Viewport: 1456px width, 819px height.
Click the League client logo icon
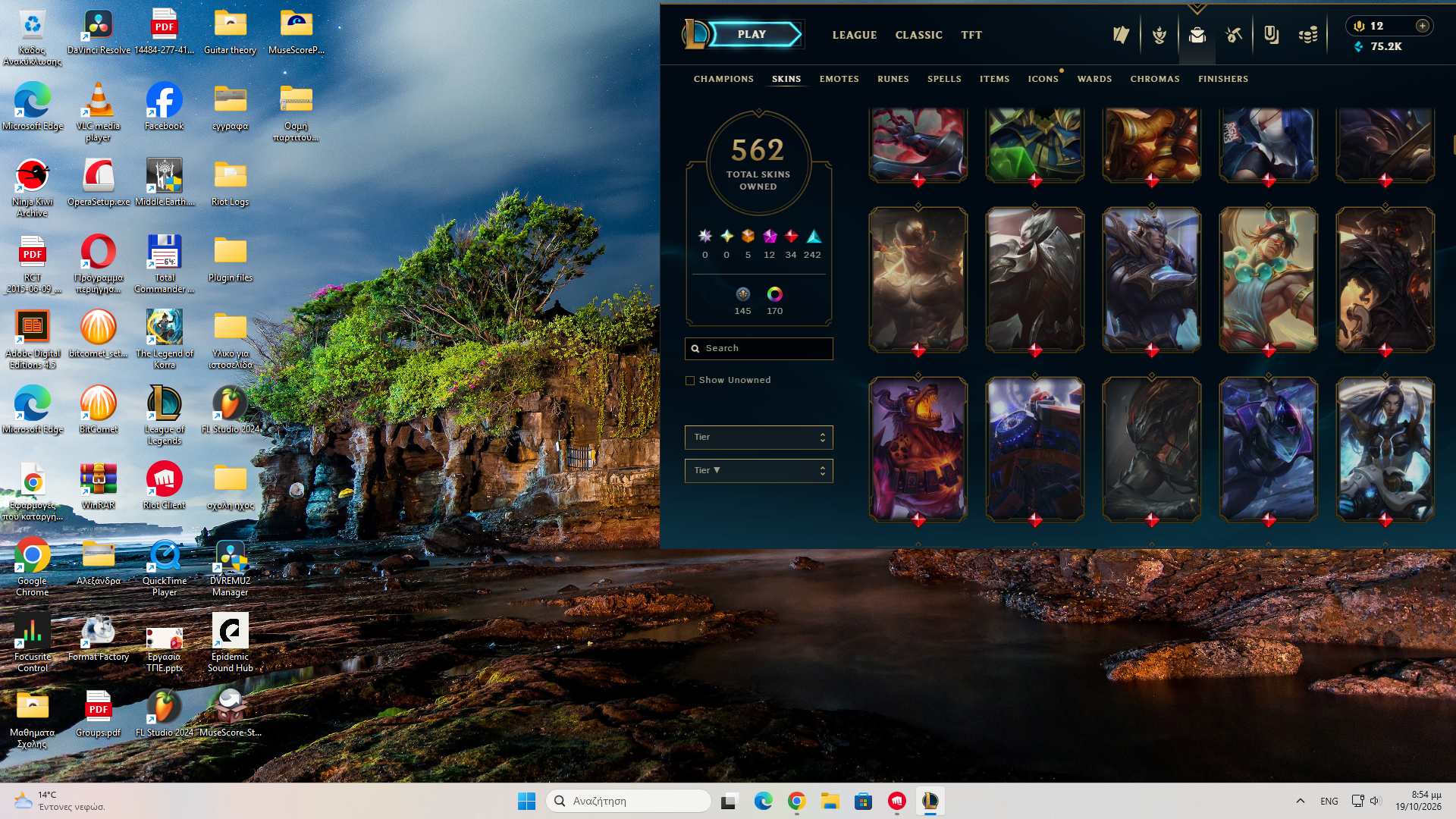696,34
